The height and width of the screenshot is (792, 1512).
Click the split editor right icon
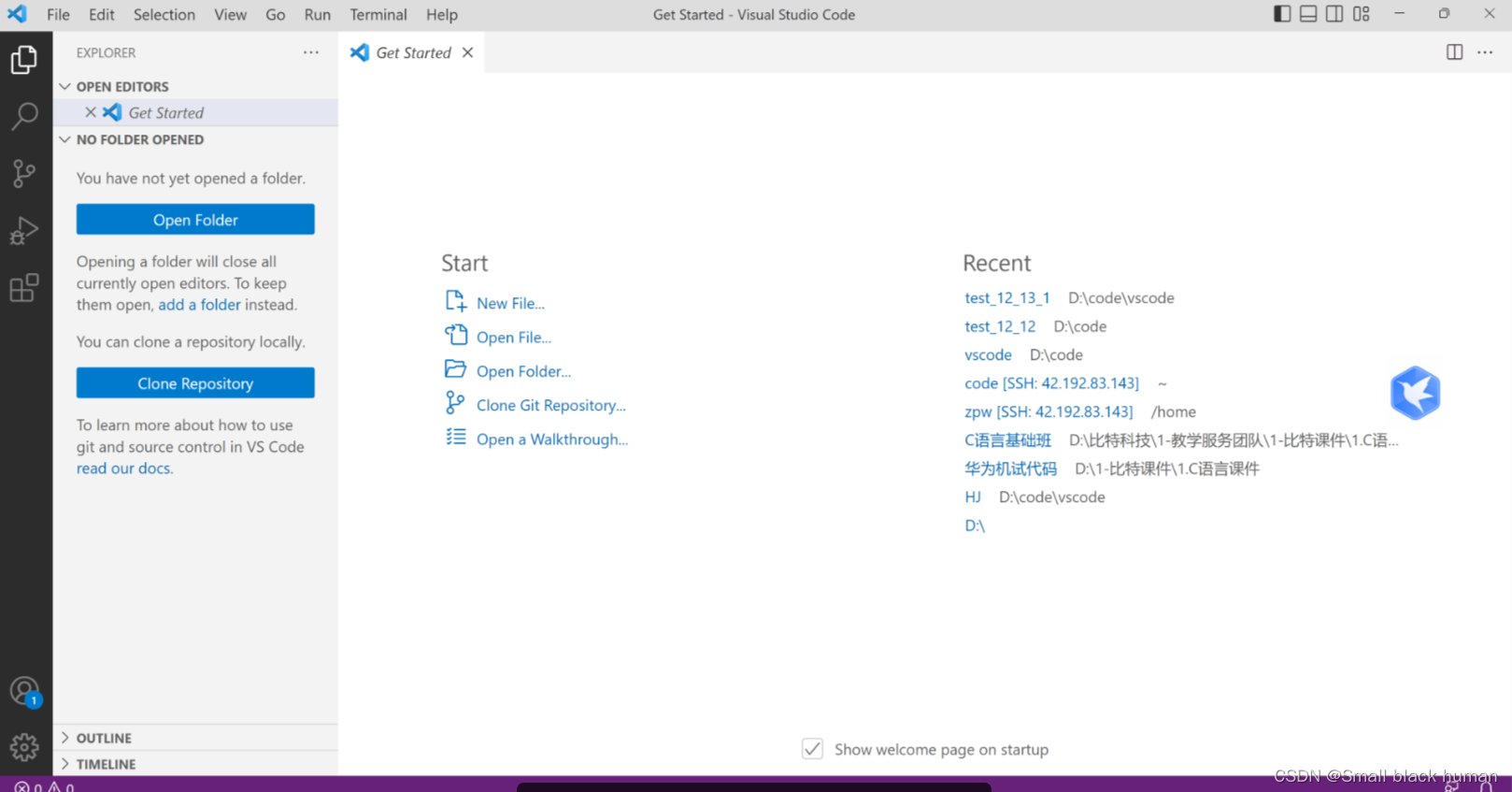(x=1454, y=52)
